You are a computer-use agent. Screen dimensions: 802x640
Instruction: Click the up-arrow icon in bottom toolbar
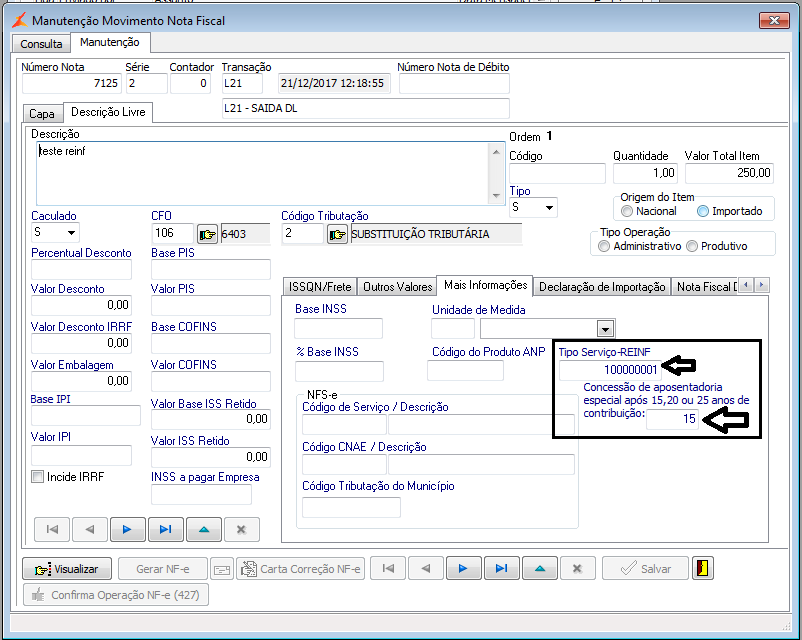click(539, 568)
